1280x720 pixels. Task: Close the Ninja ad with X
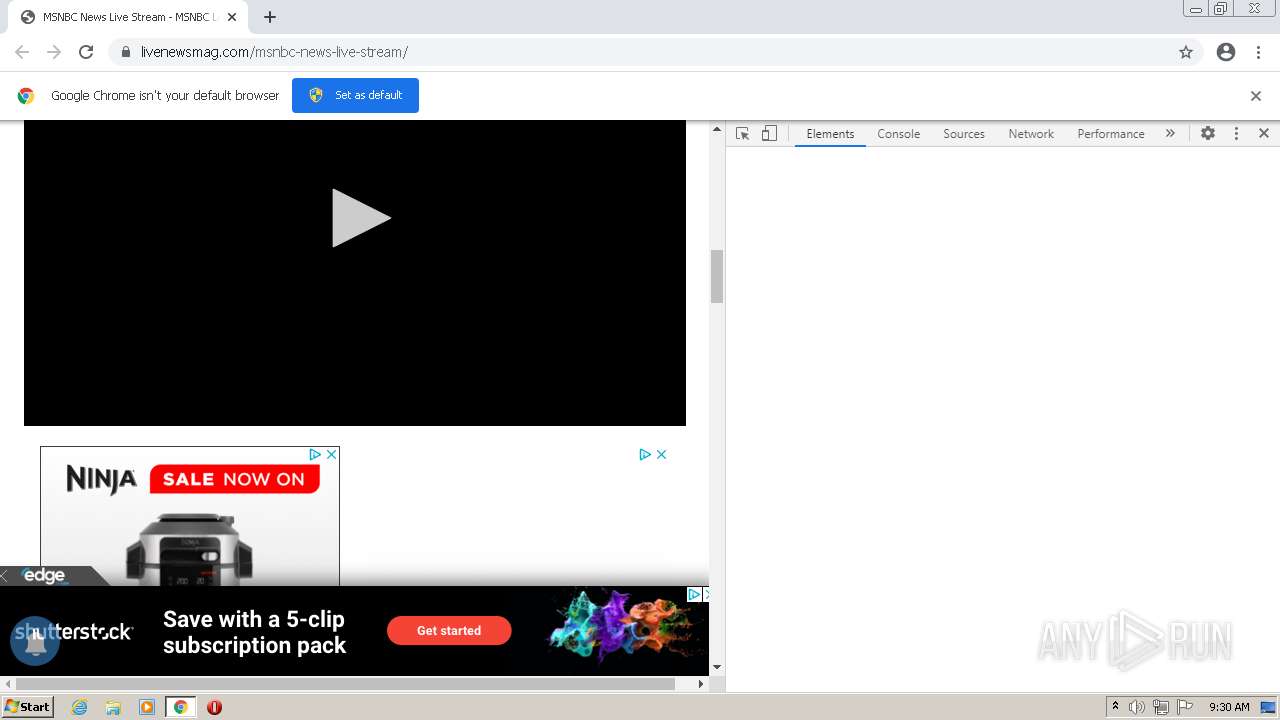click(x=332, y=454)
